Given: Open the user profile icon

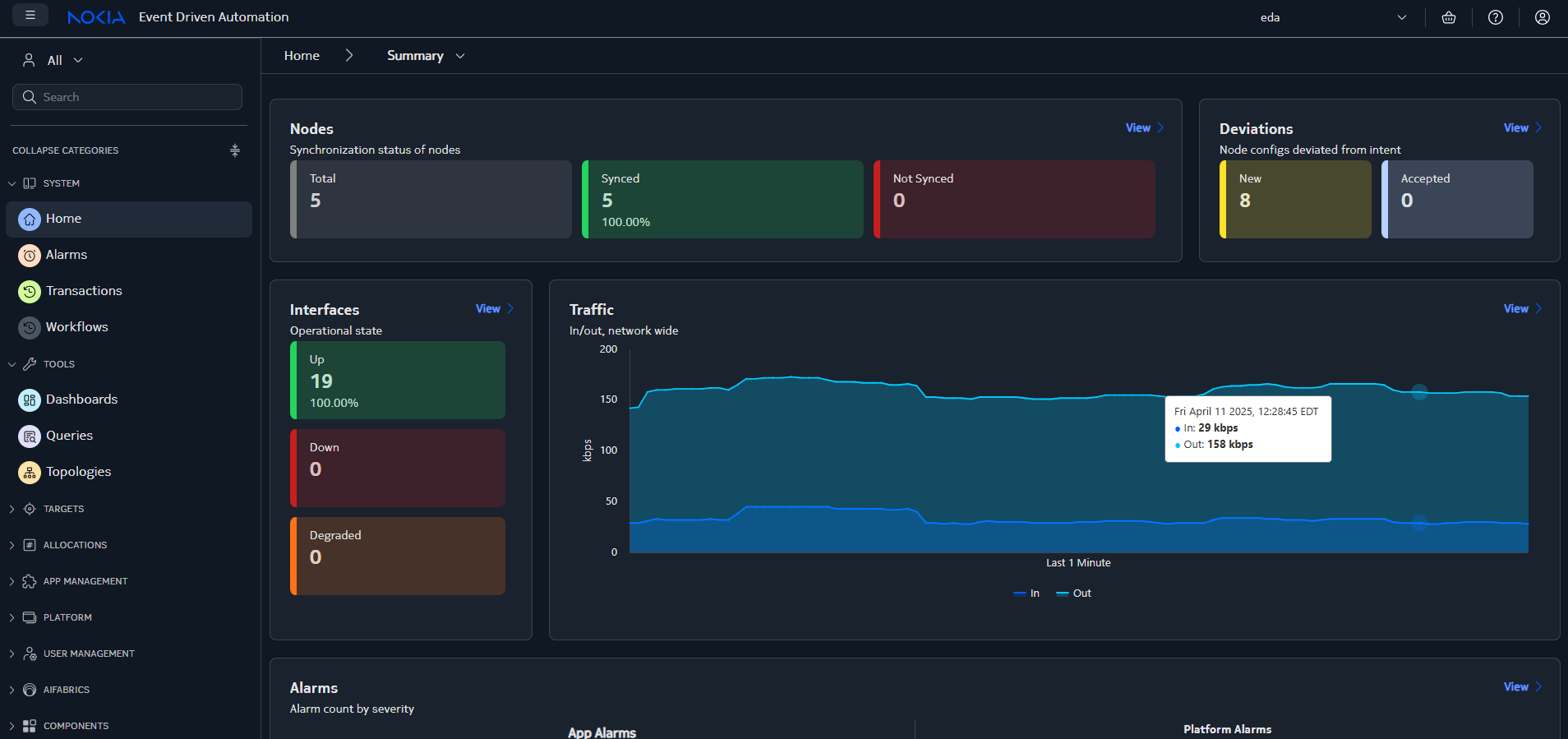Looking at the screenshot, I should pos(1543,17).
